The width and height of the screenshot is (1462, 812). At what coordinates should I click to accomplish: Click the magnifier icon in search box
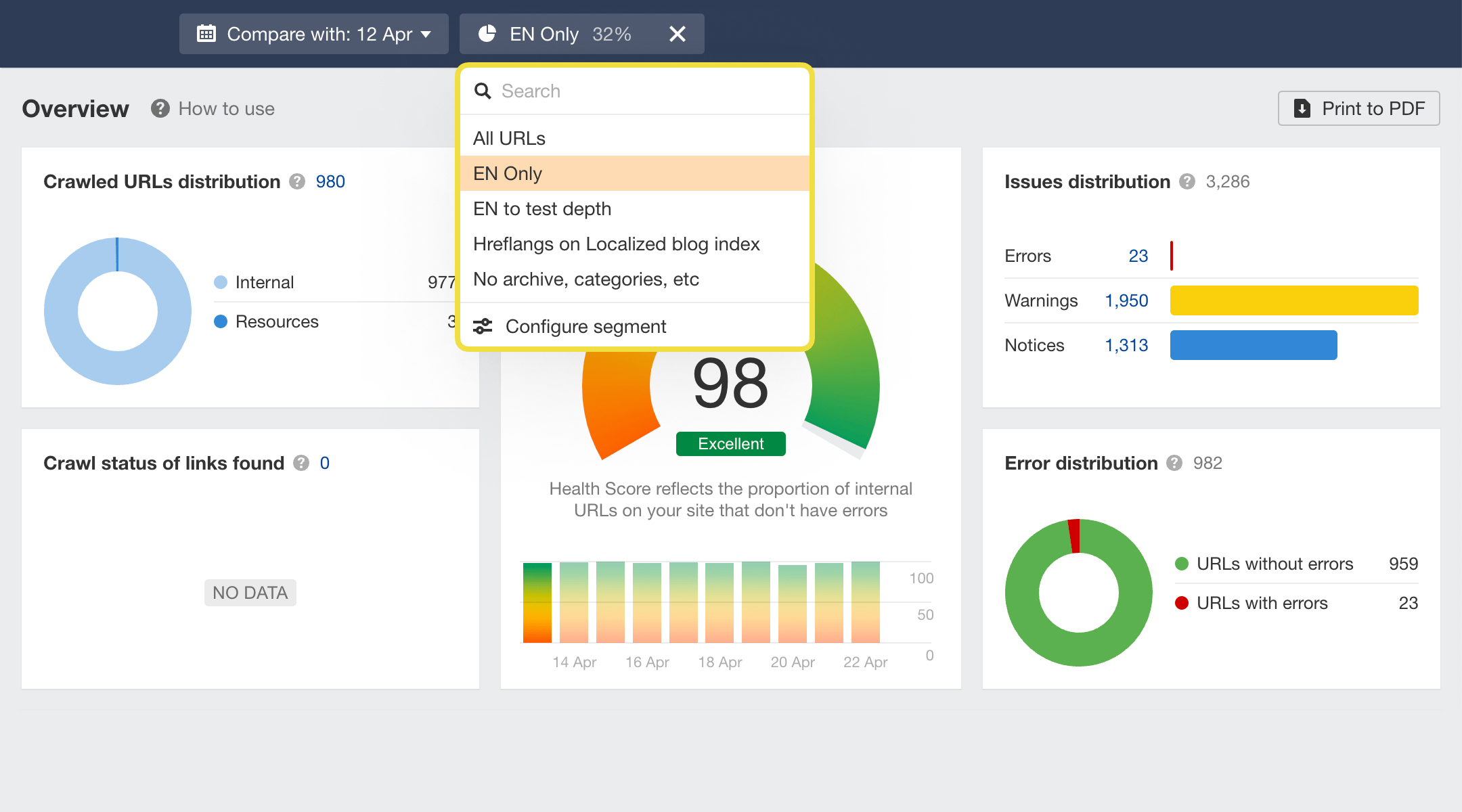[483, 91]
